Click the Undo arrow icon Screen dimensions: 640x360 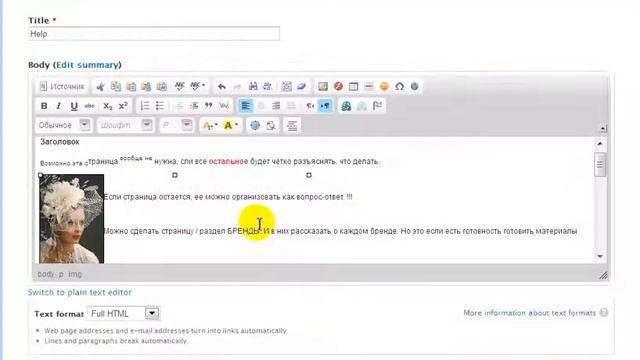pyautogui.click(x=222, y=87)
